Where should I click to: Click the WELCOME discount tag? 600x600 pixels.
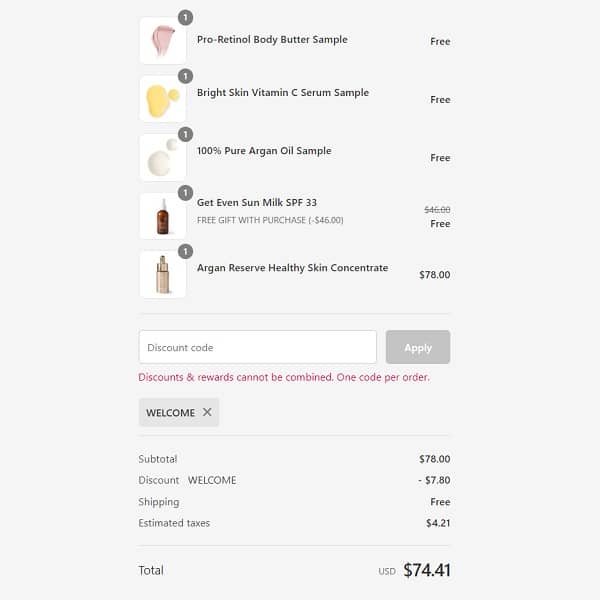171,413
